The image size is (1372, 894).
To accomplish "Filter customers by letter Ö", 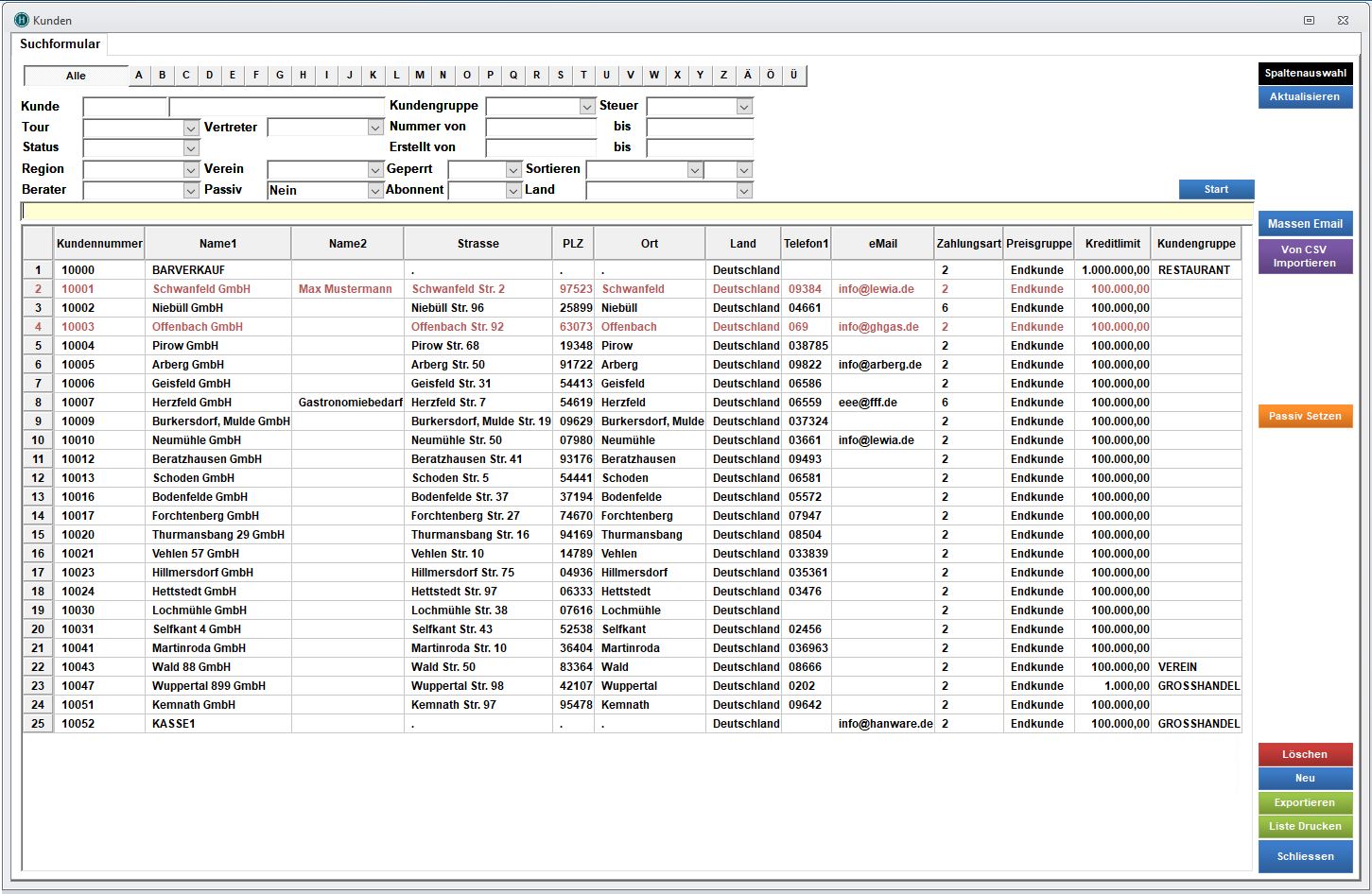I will (771, 76).
